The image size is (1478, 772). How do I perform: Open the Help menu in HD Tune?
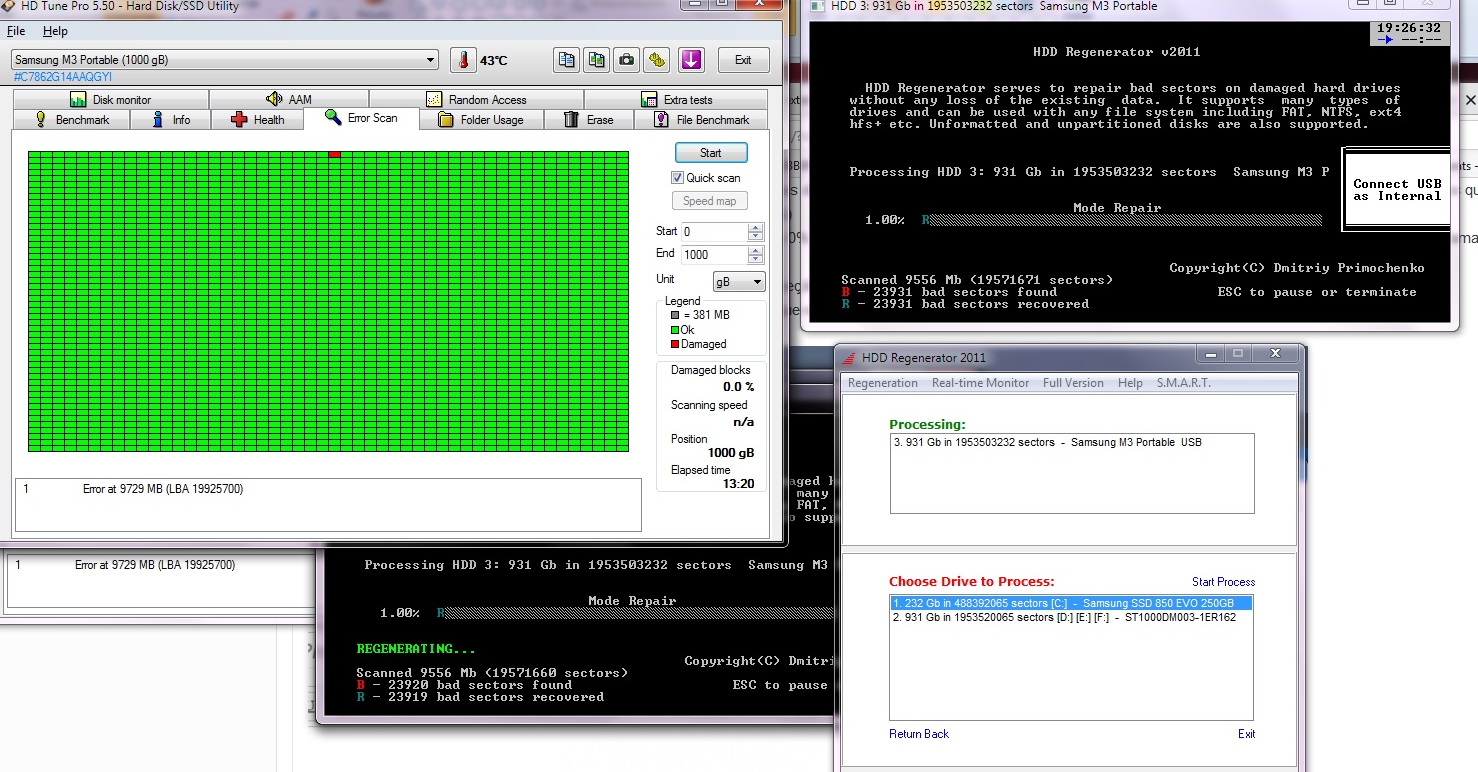point(55,31)
